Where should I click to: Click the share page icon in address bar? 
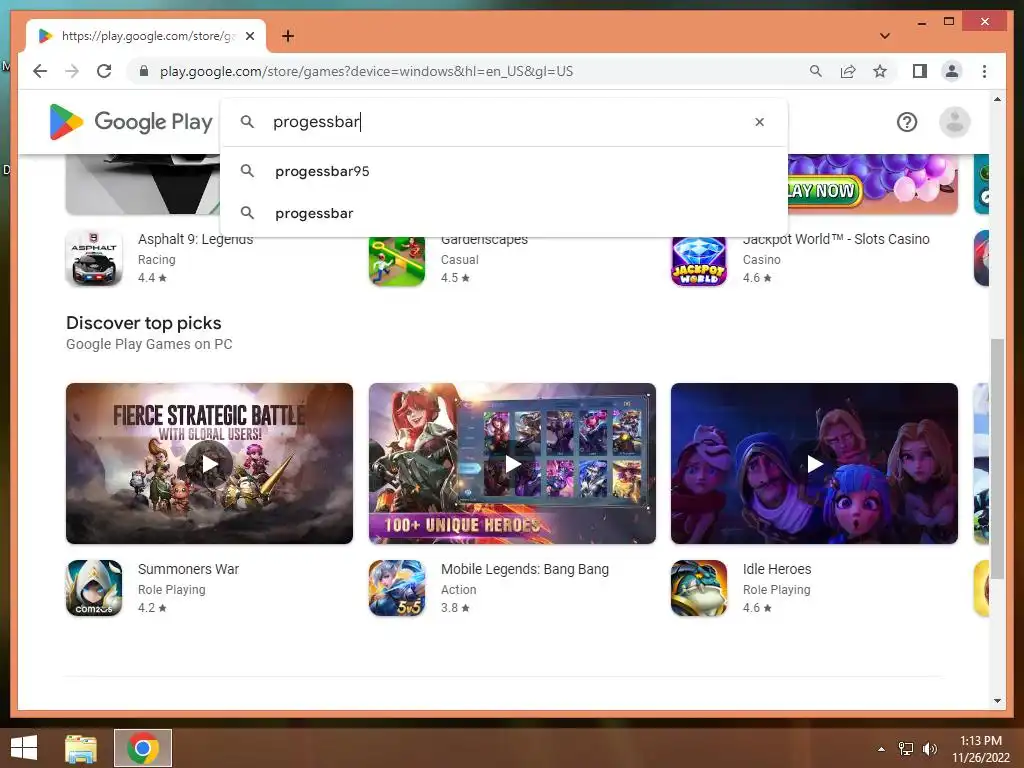(848, 71)
